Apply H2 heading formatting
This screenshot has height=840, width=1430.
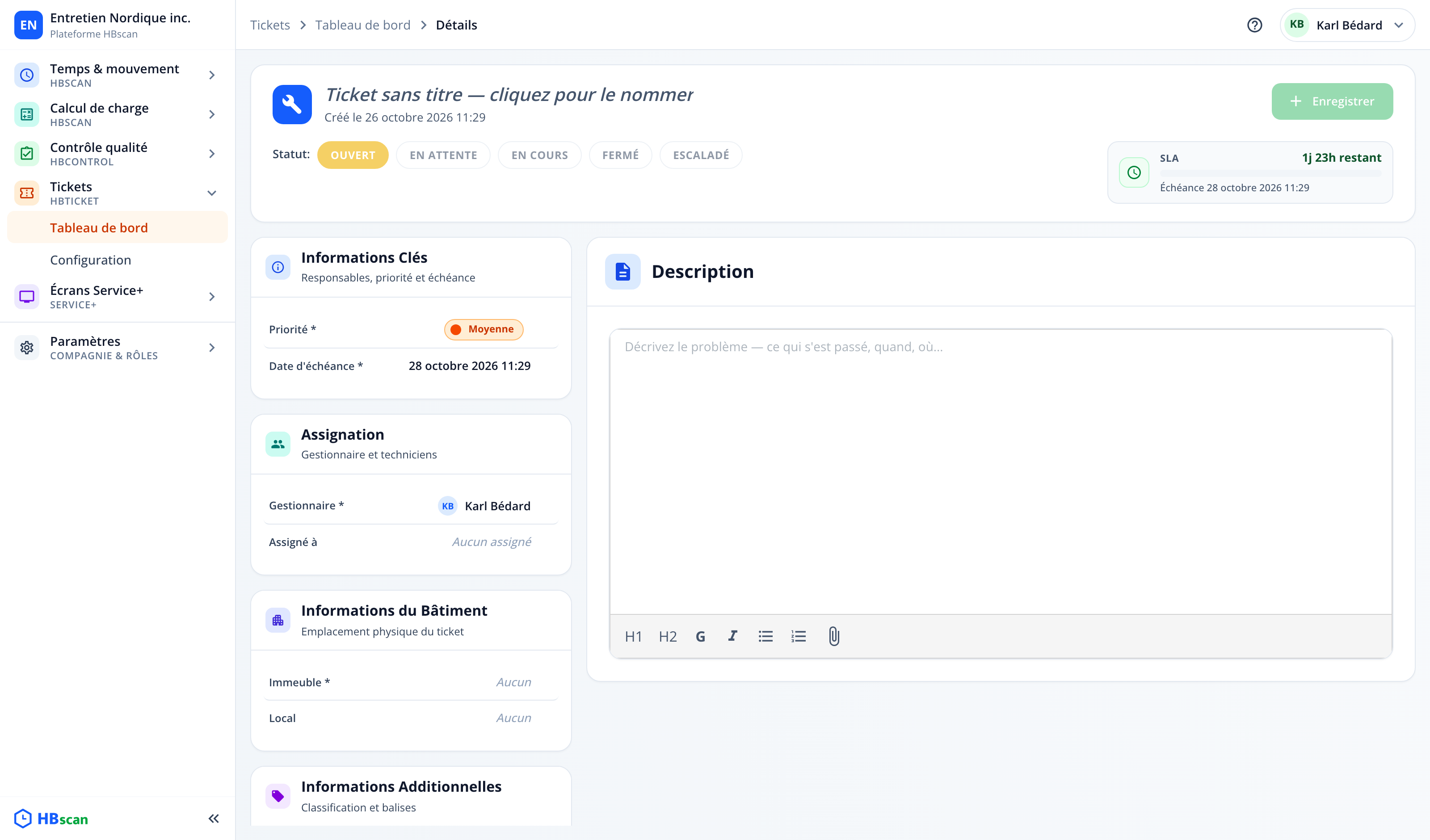667,636
